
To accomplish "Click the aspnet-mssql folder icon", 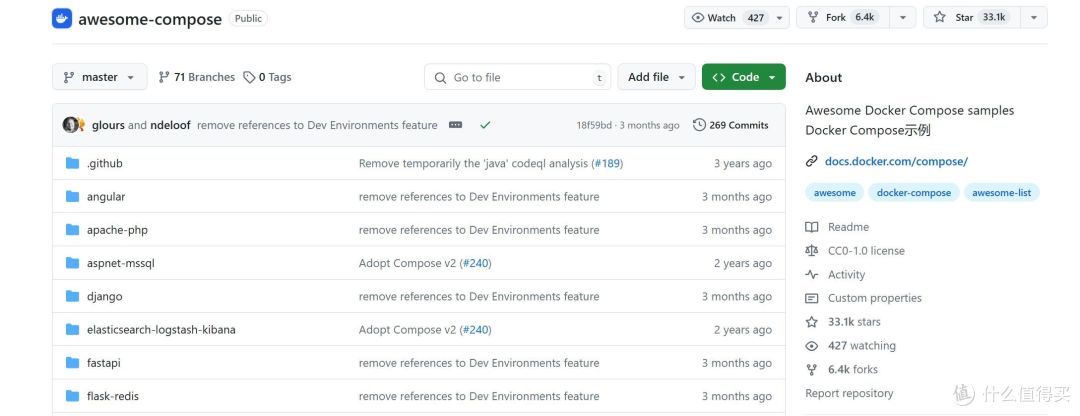I will click(72, 263).
